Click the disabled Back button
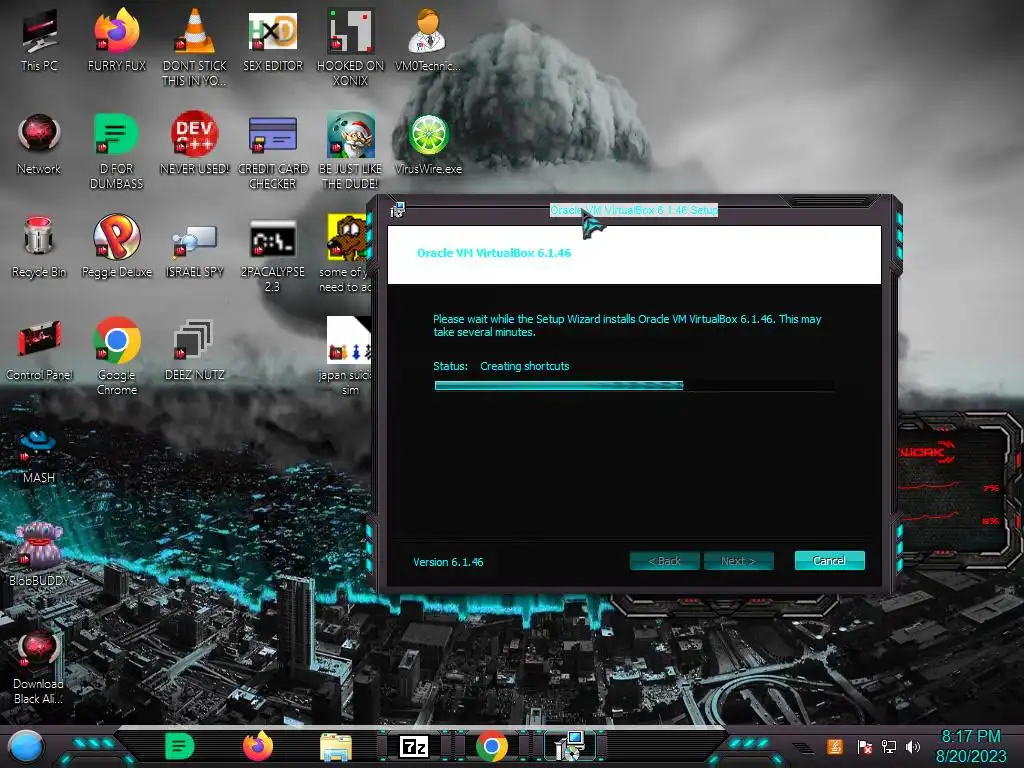This screenshot has height=768, width=1024. 665,560
